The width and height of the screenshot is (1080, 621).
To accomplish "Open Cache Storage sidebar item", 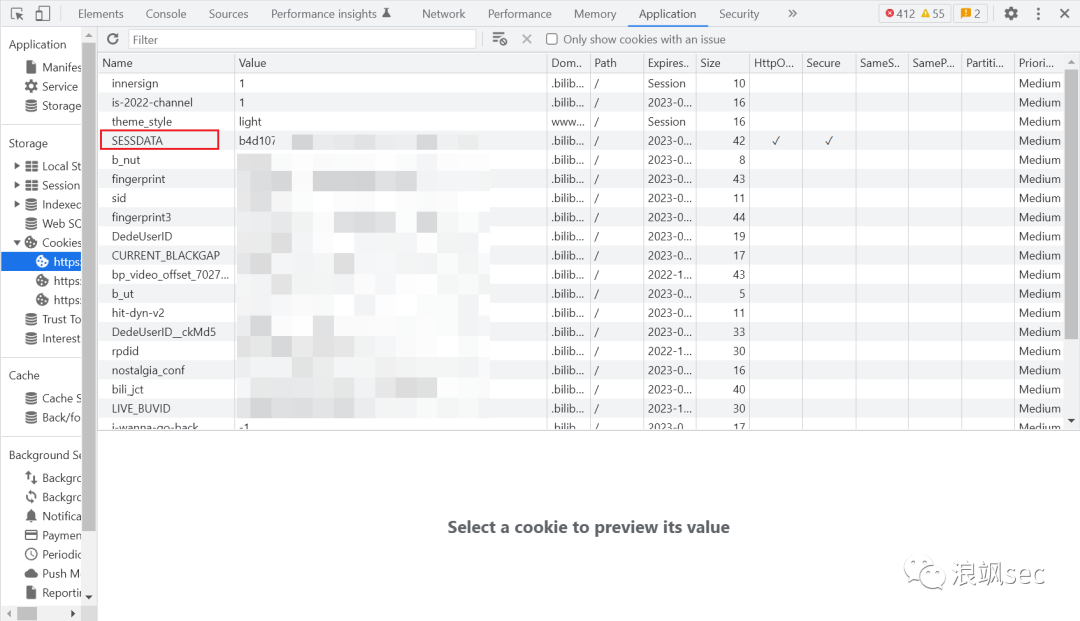I will coord(53,398).
